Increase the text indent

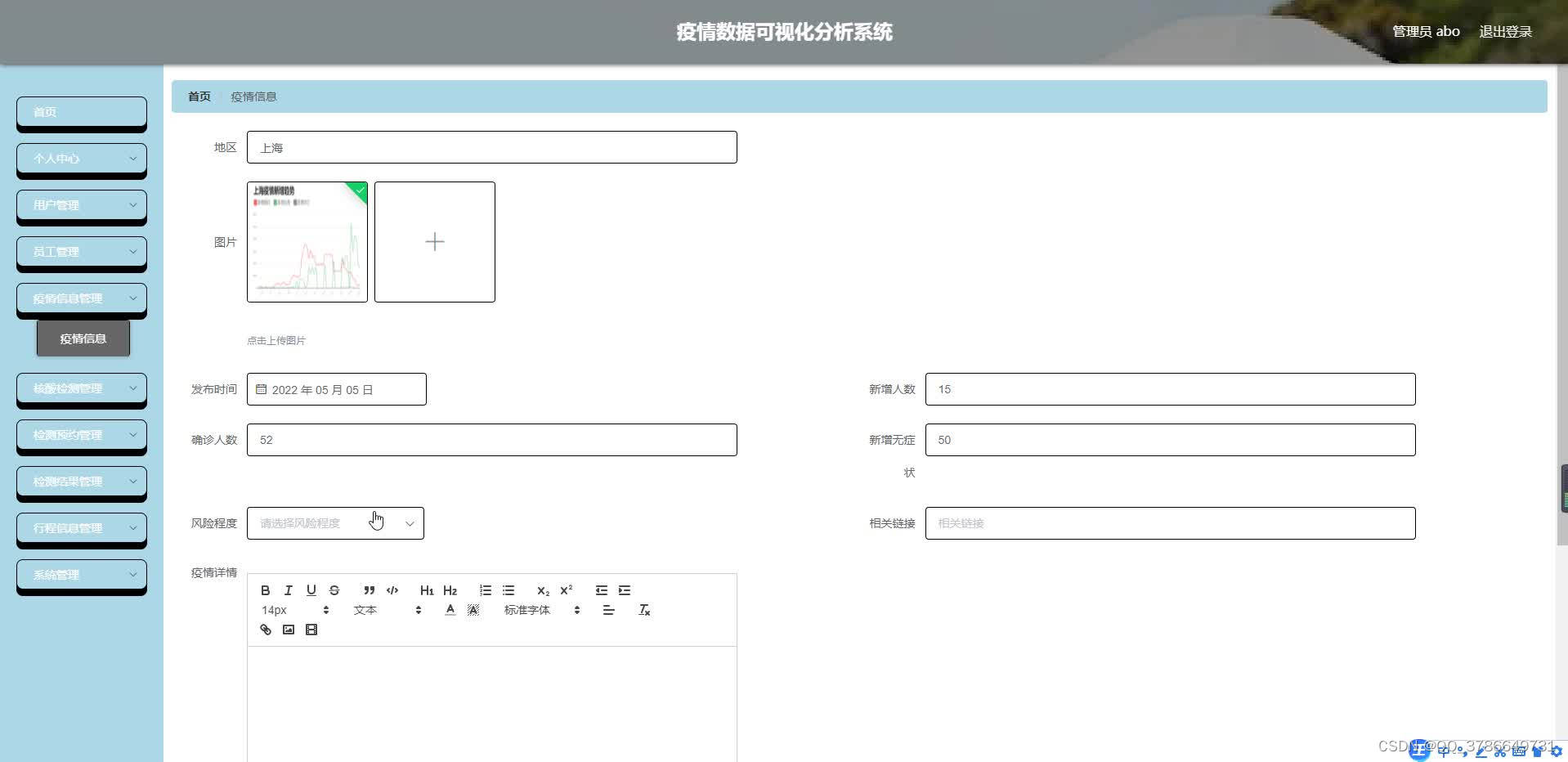coord(625,590)
